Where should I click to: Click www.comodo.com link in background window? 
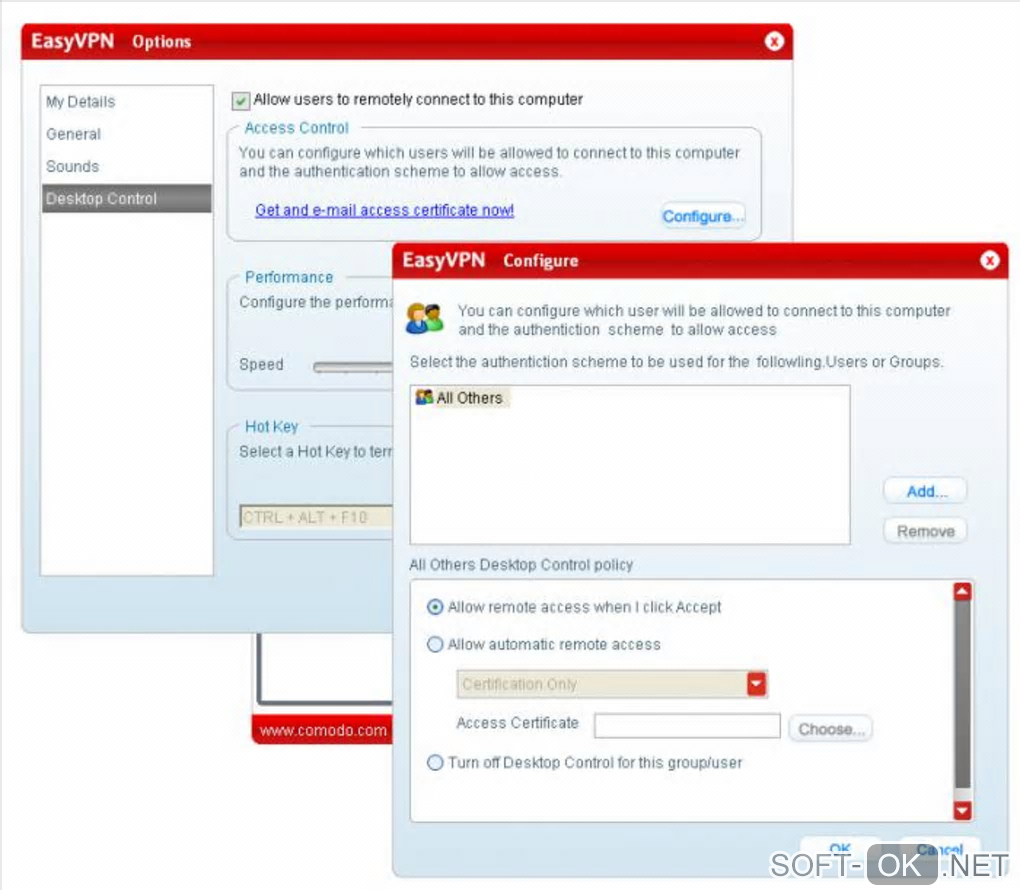click(x=323, y=730)
